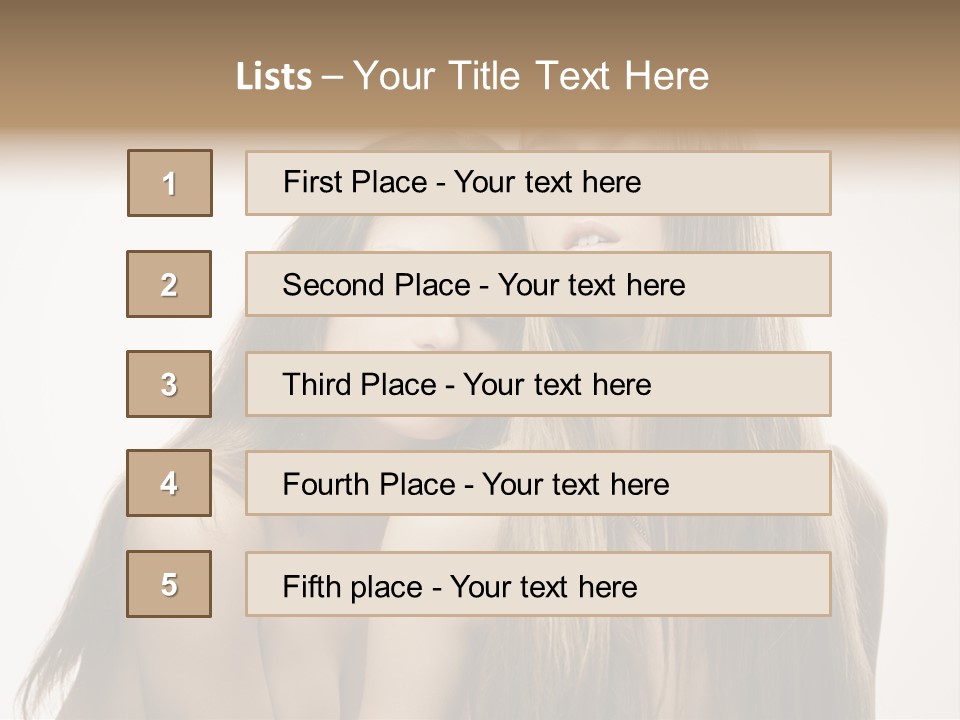The width and height of the screenshot is (960, 720).
Task: Select the number 2 box
Action: coord(169,284)
